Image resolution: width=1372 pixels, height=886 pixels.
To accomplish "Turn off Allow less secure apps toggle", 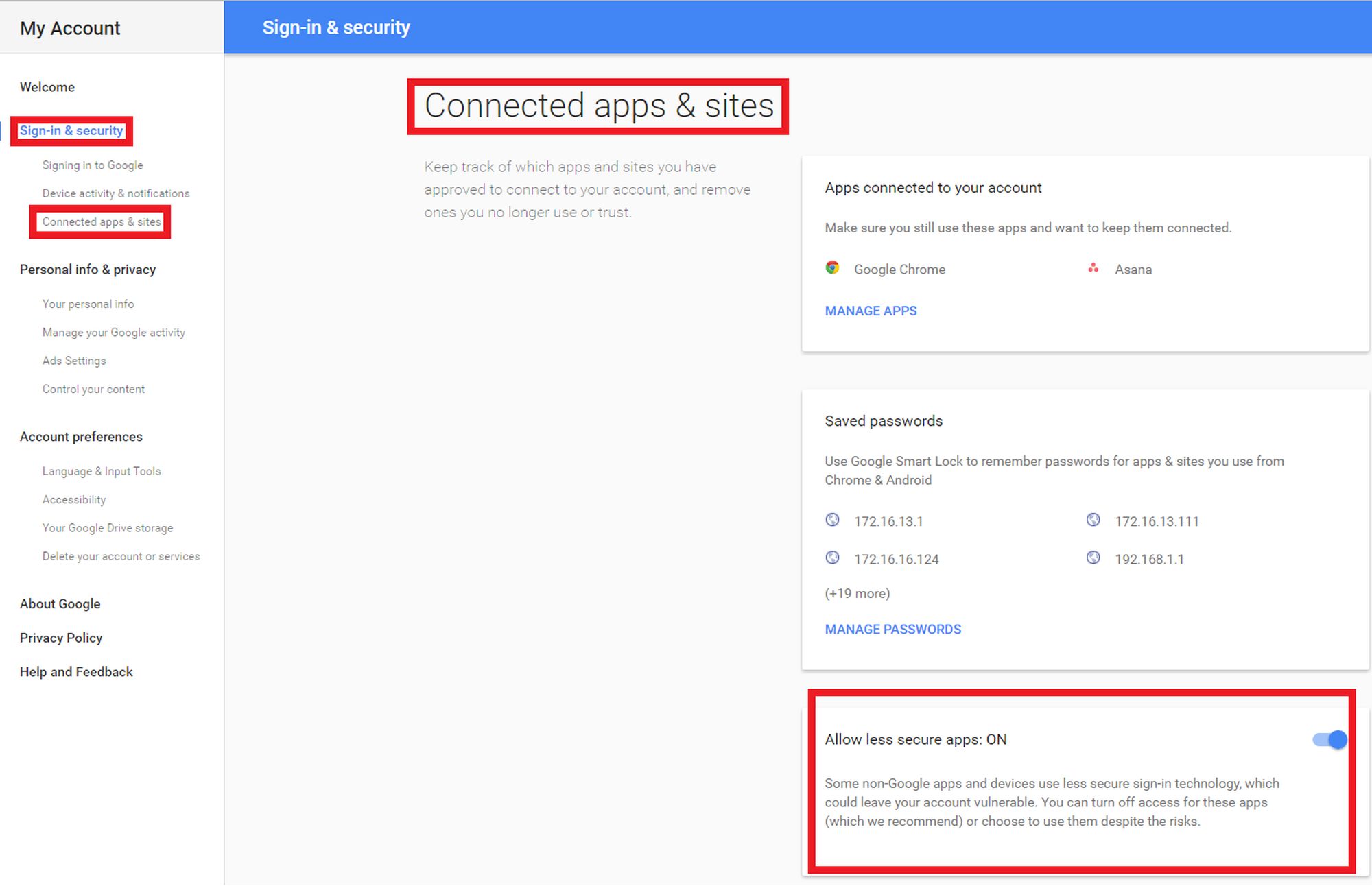I will tap(1330, 740).
